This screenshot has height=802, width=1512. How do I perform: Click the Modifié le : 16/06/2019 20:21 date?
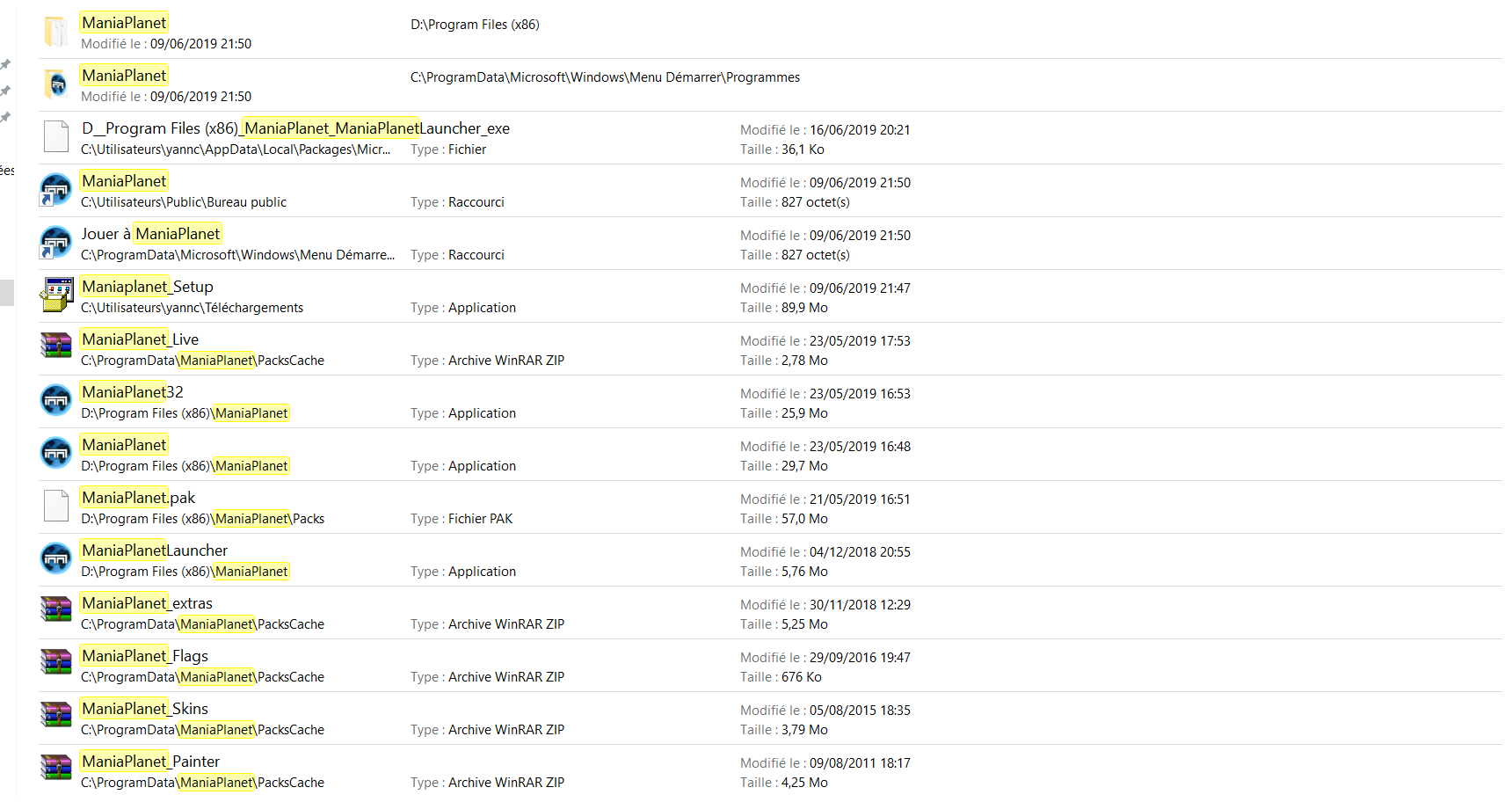click(825, 130)
